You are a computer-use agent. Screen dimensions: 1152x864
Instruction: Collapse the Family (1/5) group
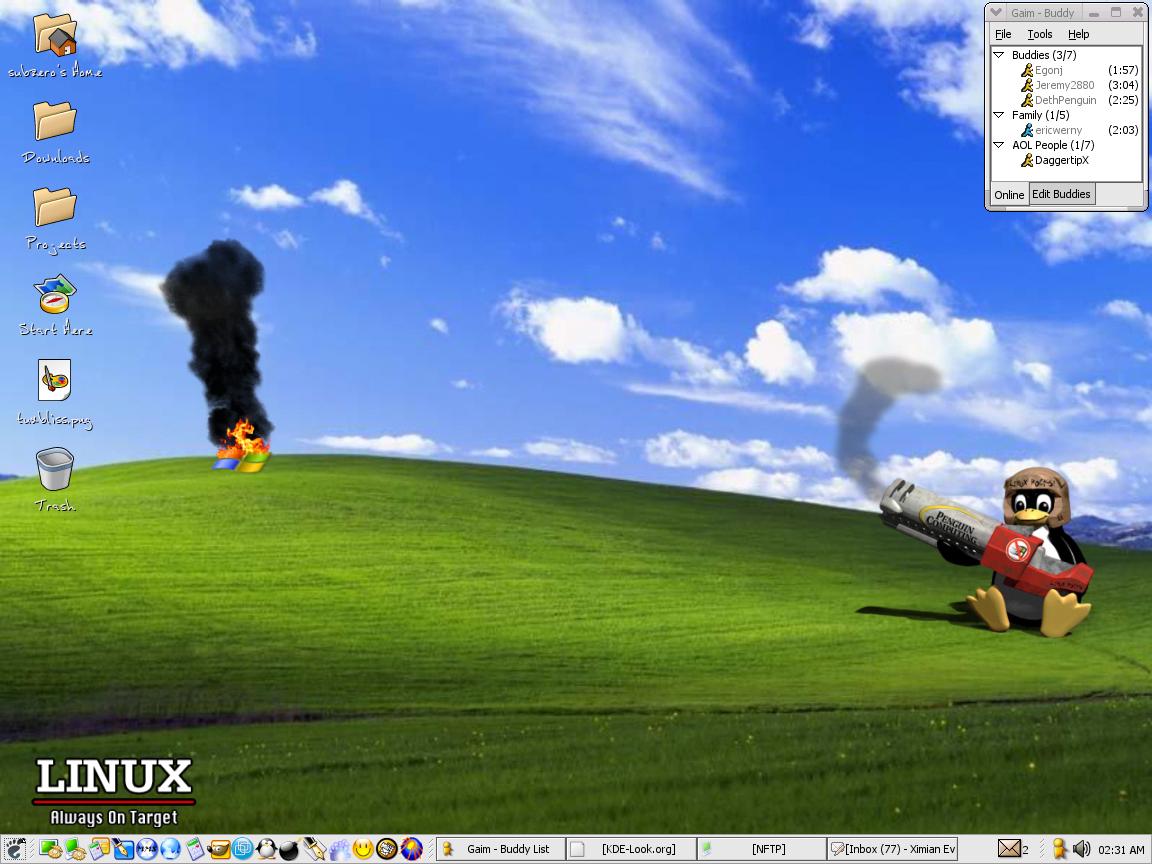coord(998,115)
